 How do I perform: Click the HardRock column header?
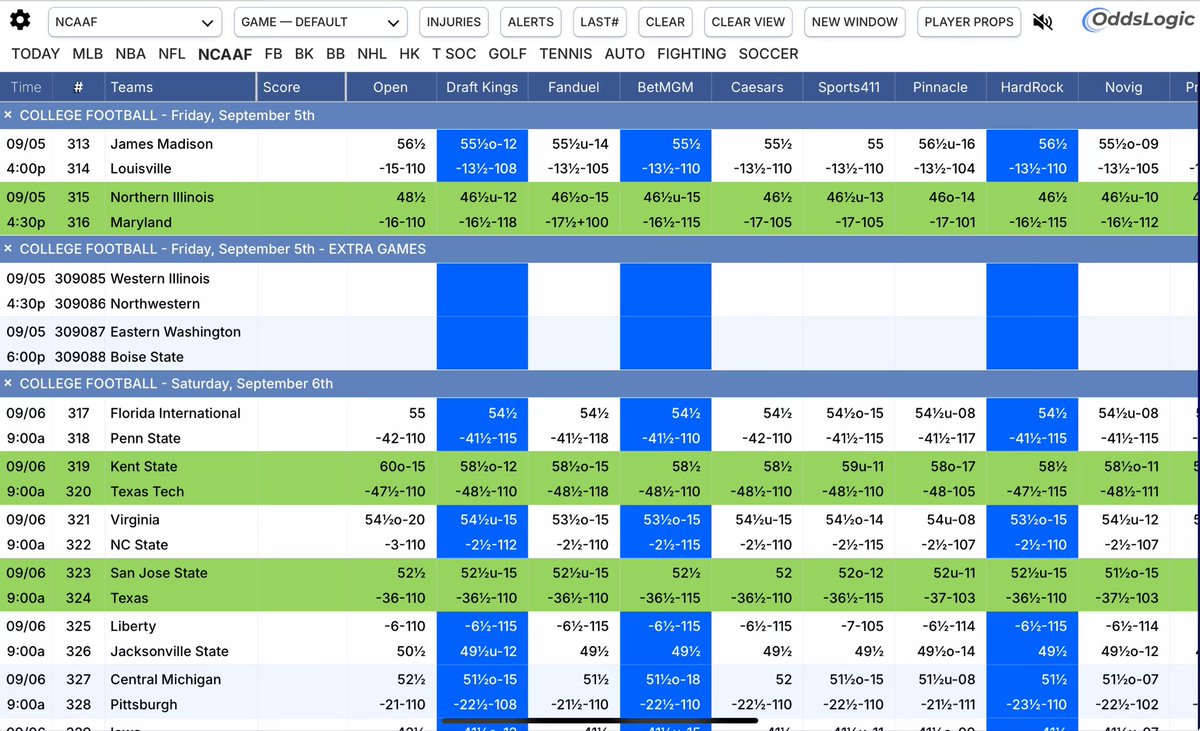pos(1032,87)
